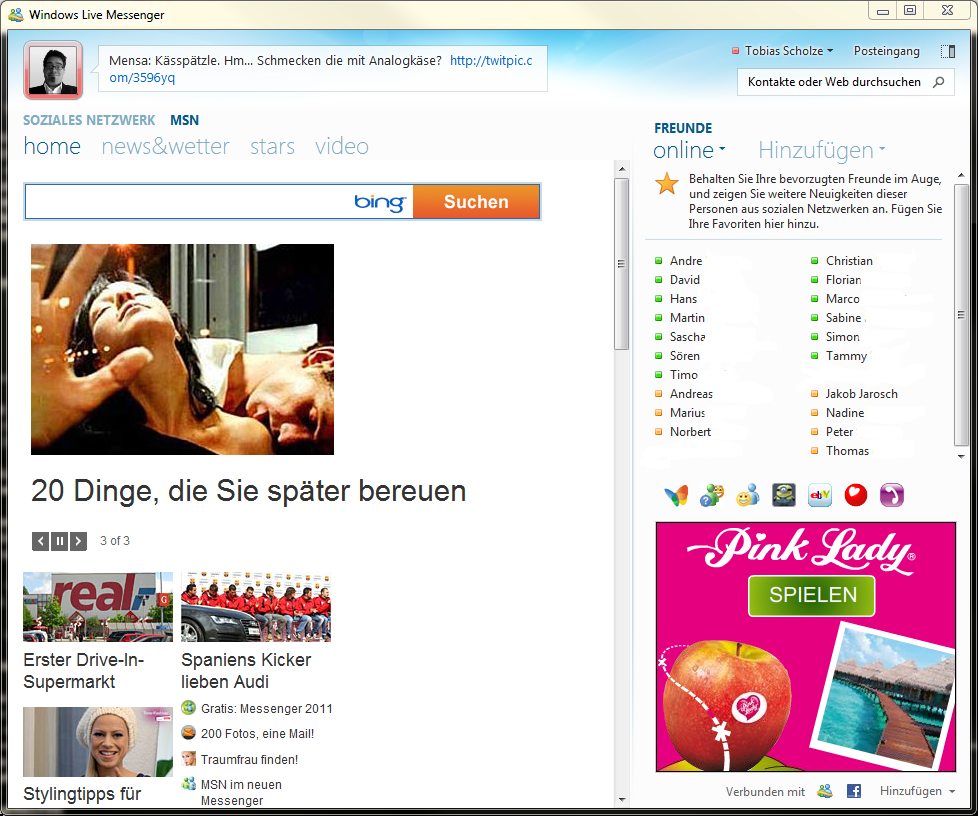The image size is (978, 816).
Task: Open the Posteingang inbox link
Action: (886, 51)
